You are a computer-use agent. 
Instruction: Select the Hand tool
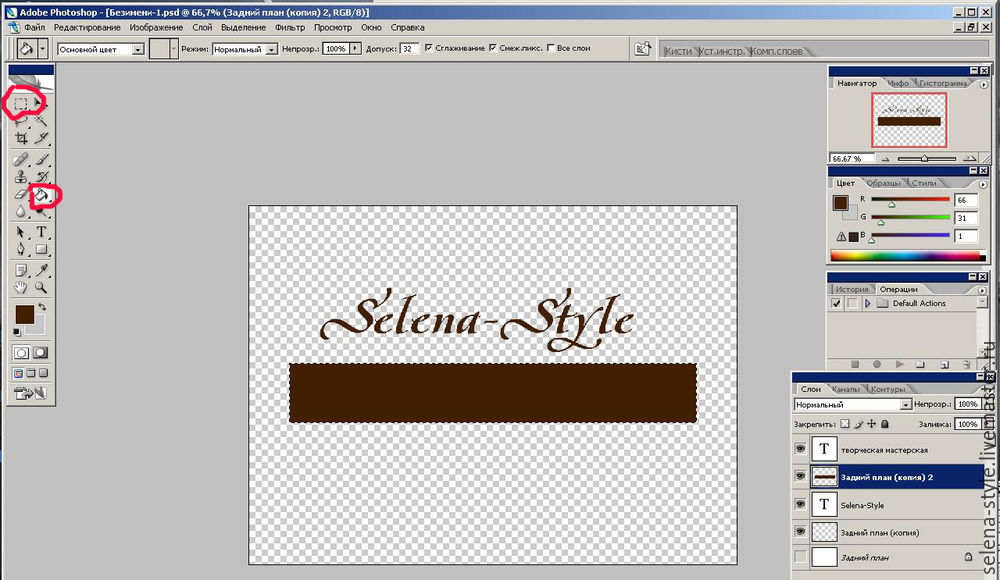[20, 288]
